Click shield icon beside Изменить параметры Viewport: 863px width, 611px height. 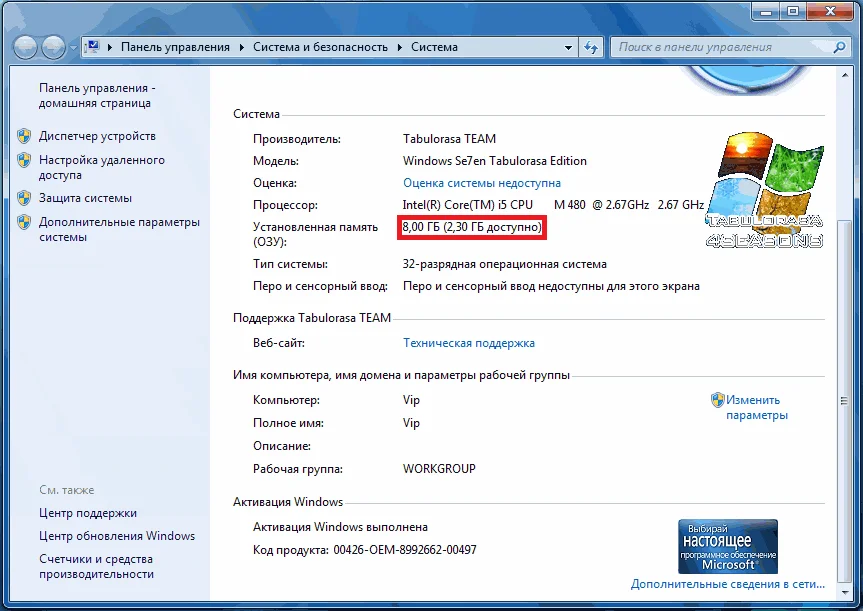click(x=717, y=400)
